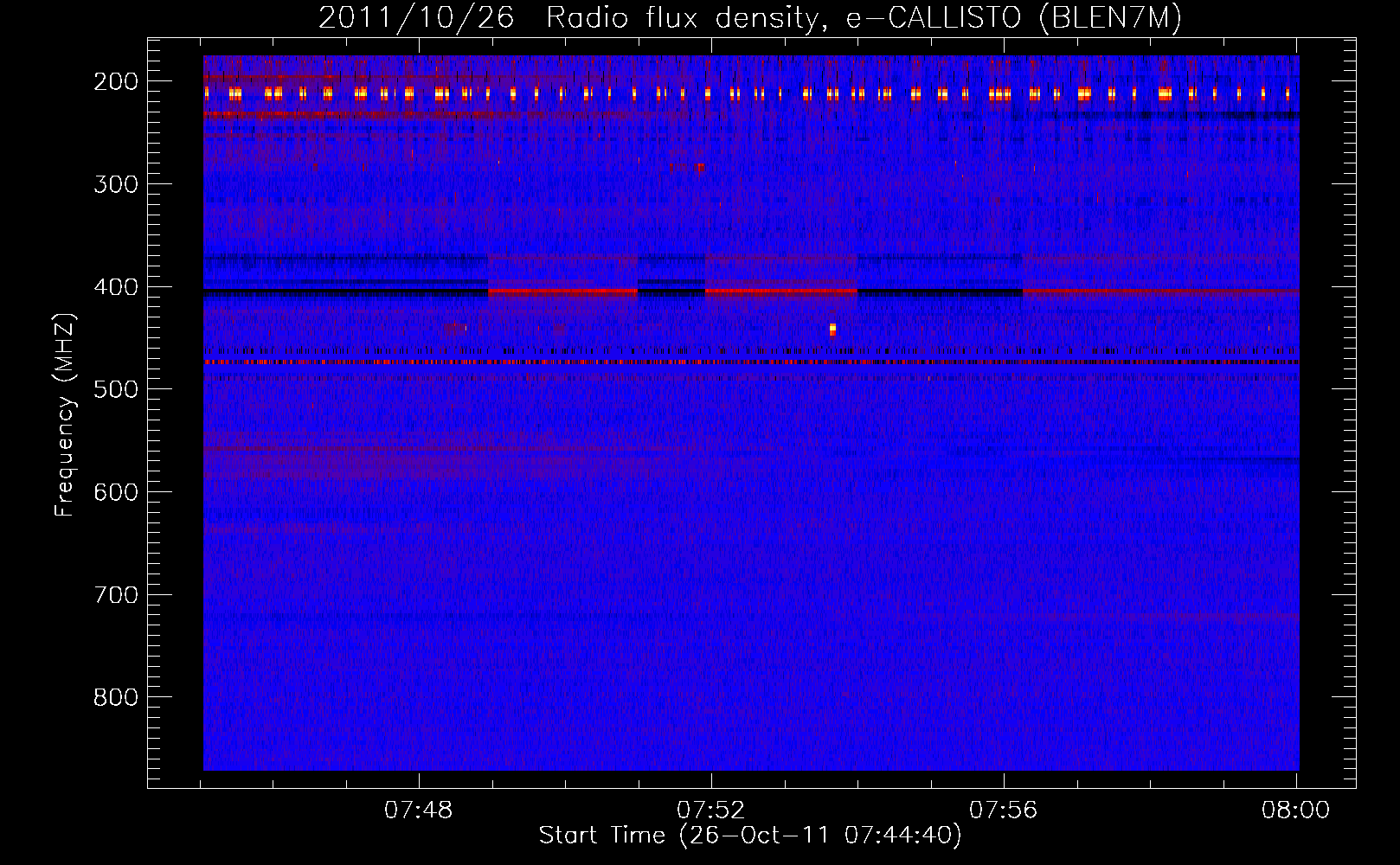This screenshot has height=865, width=1400.
Task: Click the 08:00 time tick label
Action: pos(1295,811)
